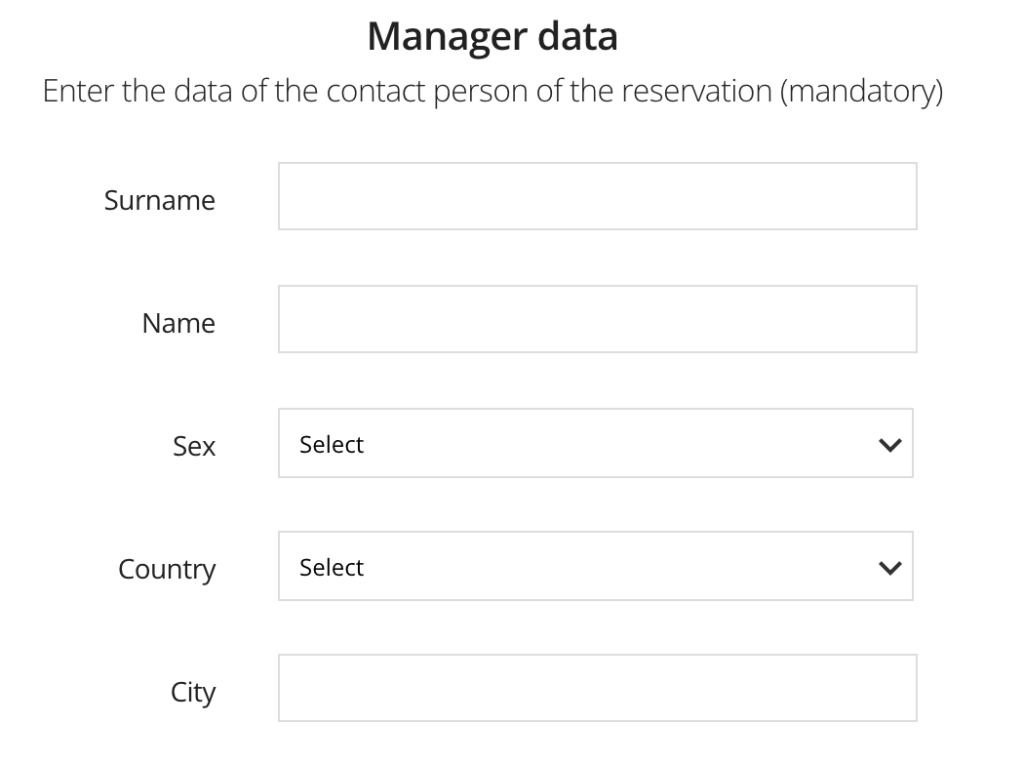The image size is (1024, 763).
Task: Click the Select placeholder in Sex field
Action: point(331,444)
